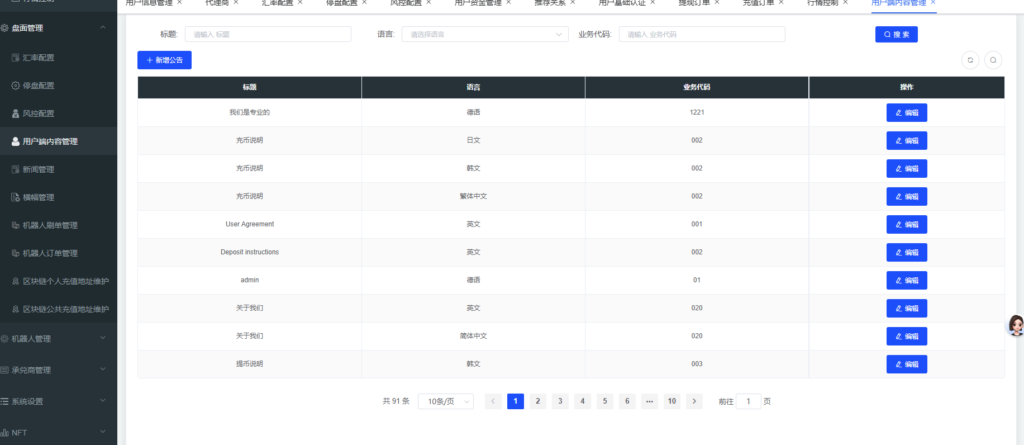This screenshot has width=1024, height=445.
Task: Edit the Deposit instructions row
Action: [906, 252]
